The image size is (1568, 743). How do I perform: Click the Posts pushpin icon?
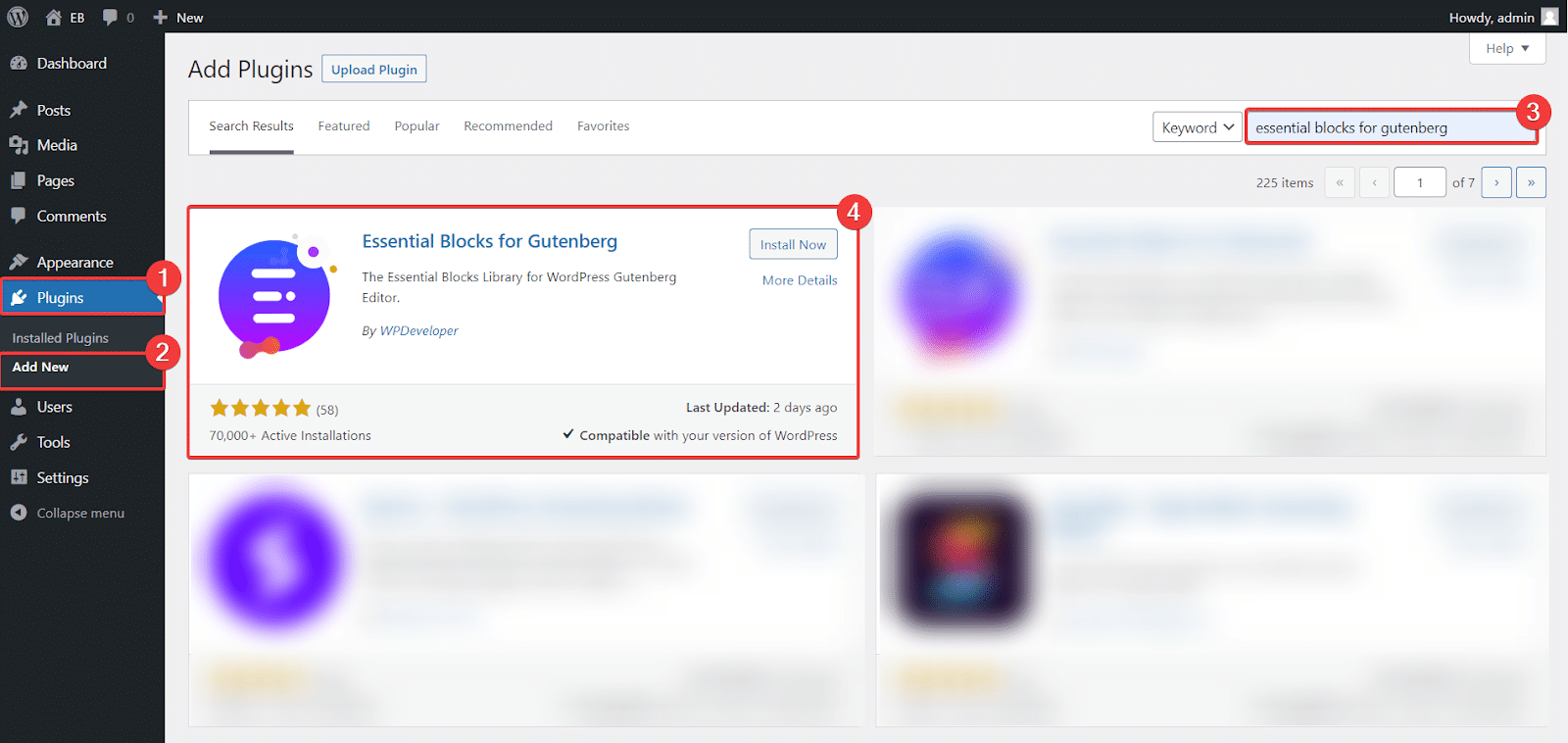19,110
